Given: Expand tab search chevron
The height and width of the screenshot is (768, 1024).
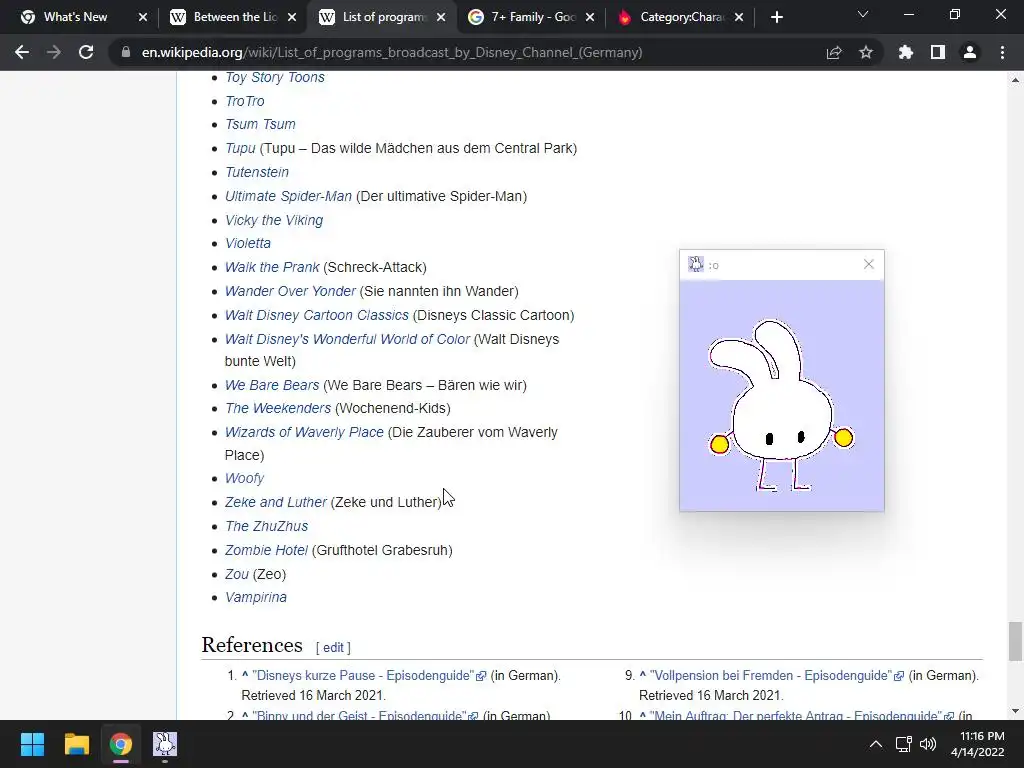Looking at the screenshot, I should coord(863,14).
